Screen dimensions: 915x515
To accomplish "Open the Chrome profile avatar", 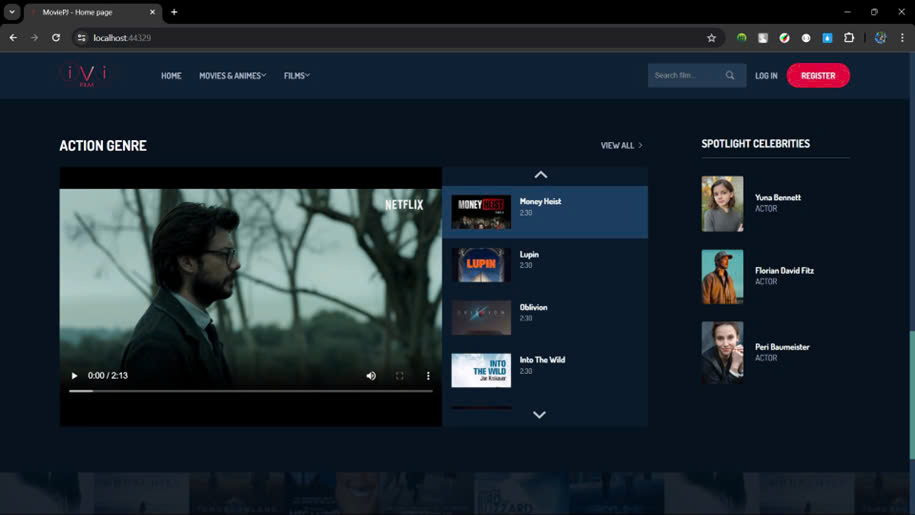I will [x=881, y=37].
